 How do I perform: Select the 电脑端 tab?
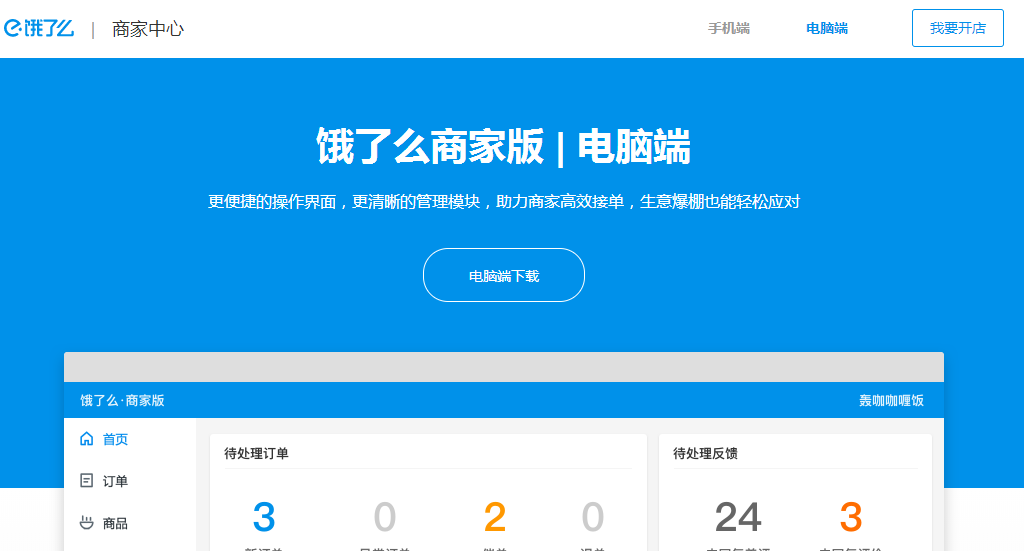[x=827, y=28]
